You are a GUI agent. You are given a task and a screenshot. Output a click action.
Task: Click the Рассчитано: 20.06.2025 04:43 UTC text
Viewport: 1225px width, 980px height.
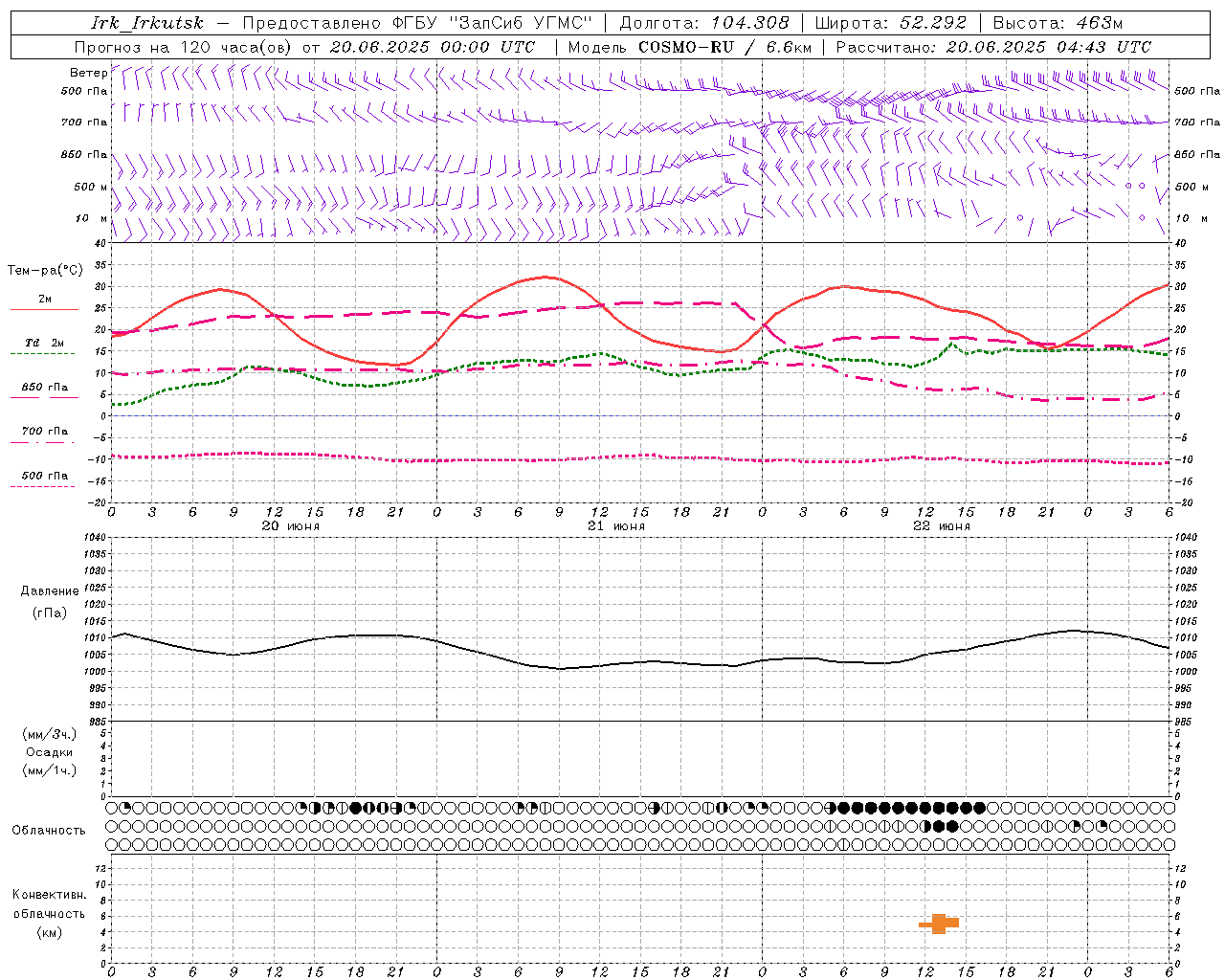[993, 47]
